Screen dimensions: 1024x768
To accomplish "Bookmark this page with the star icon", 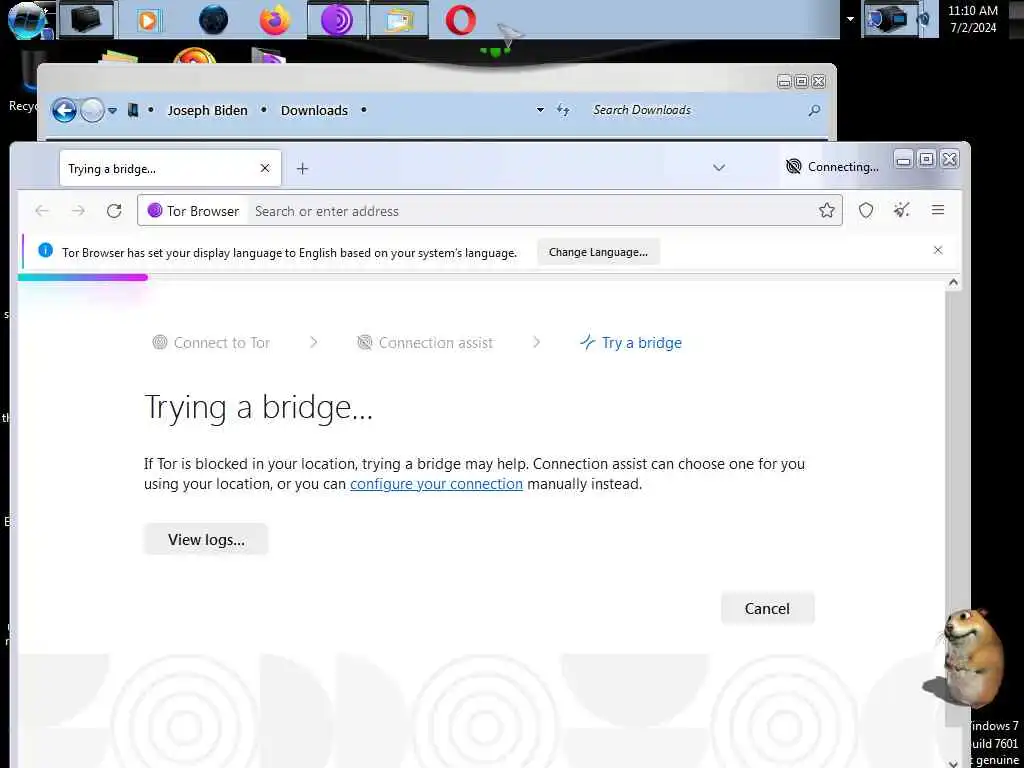I will [x=827, y=210].
